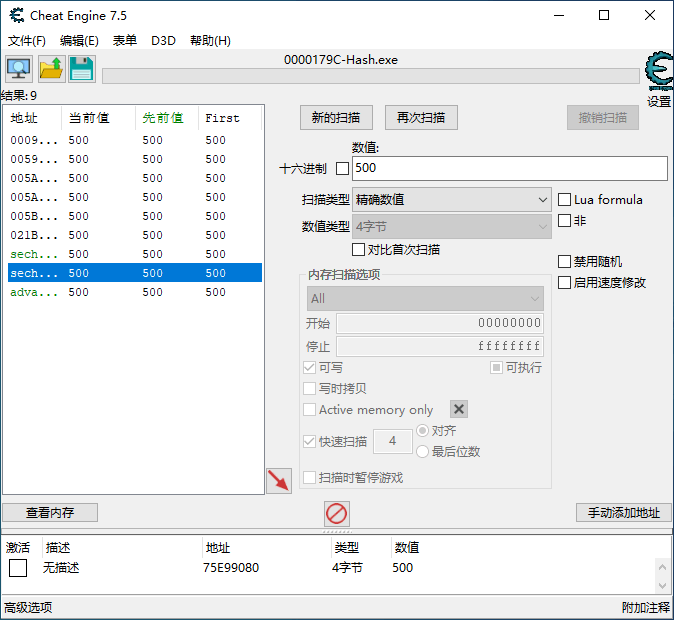Open the memory region dropdown showing All
674x620 pixels.
point(425,298)
